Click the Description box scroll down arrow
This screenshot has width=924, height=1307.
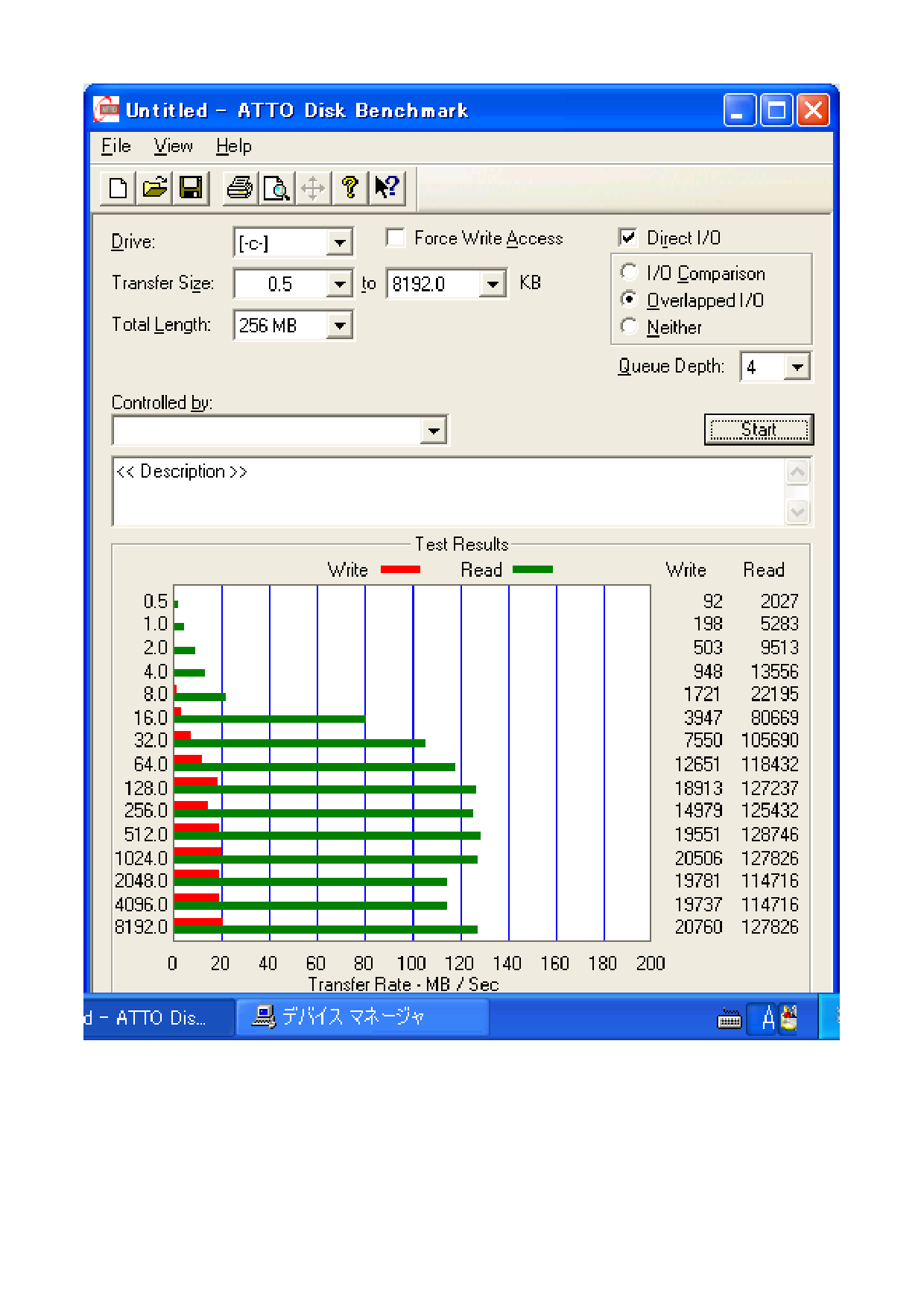[797, 512]
